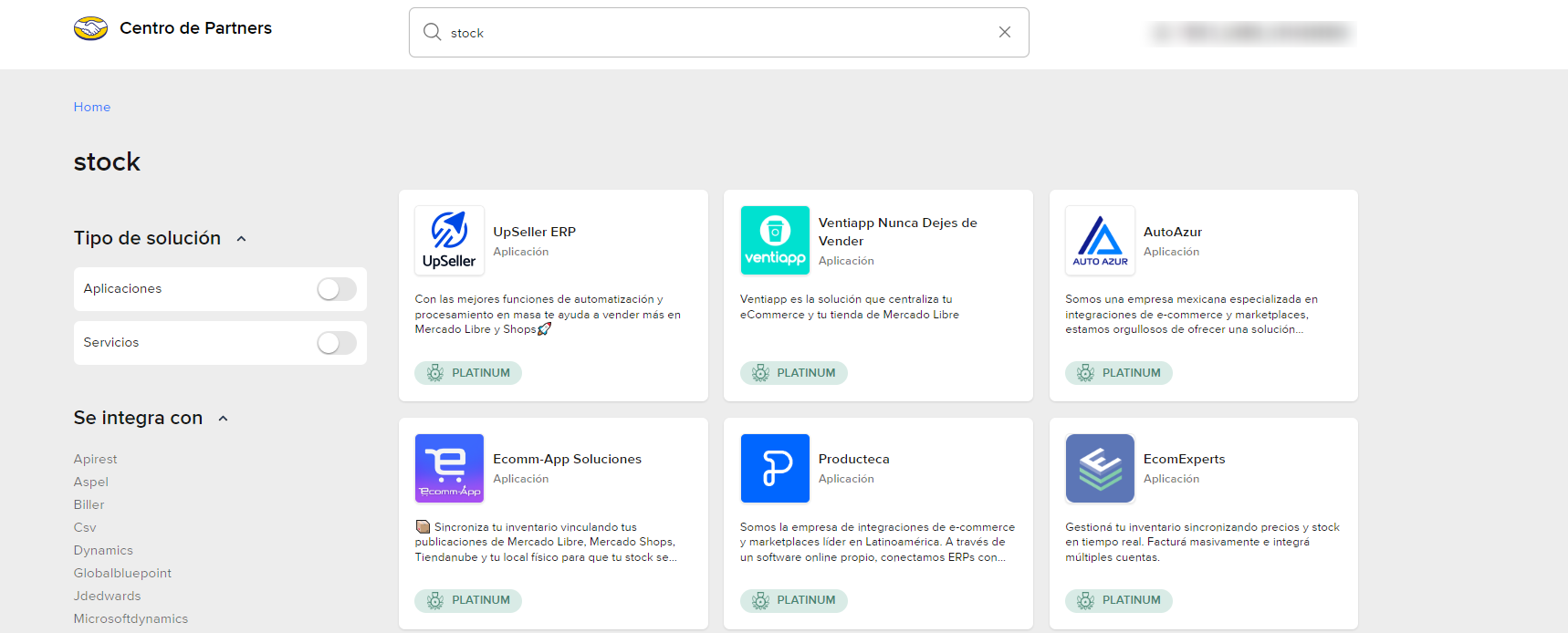Click the UpSeller ERP title

coord(534,232)
